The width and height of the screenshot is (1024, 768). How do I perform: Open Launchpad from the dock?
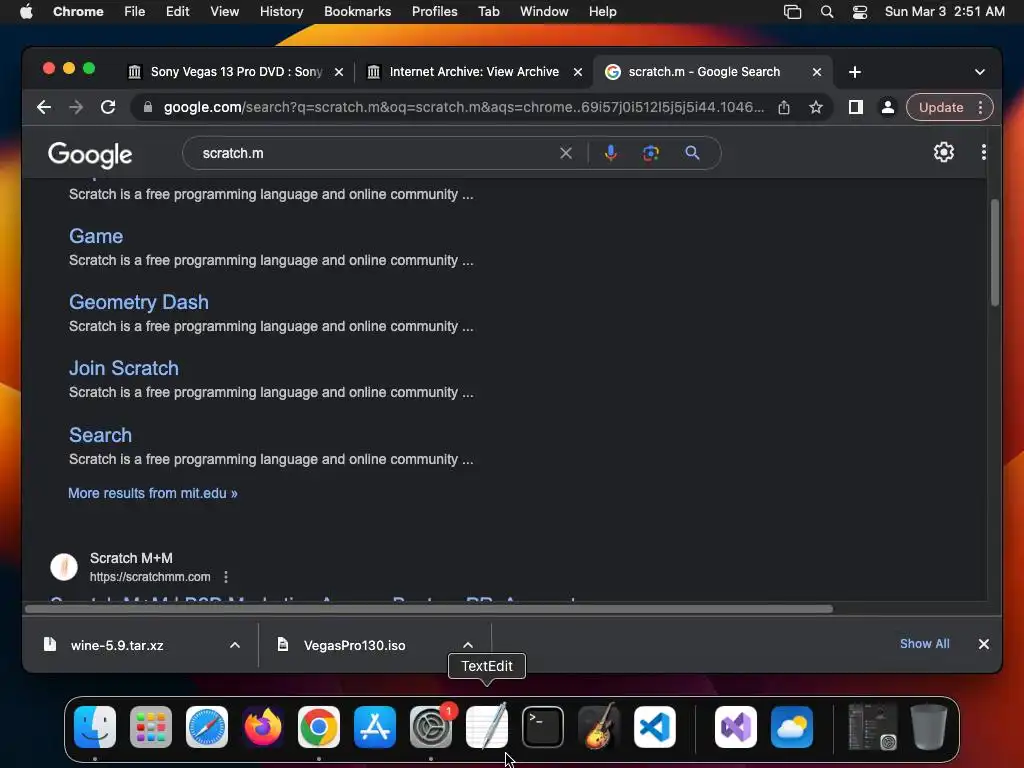[x=151, y=727]
